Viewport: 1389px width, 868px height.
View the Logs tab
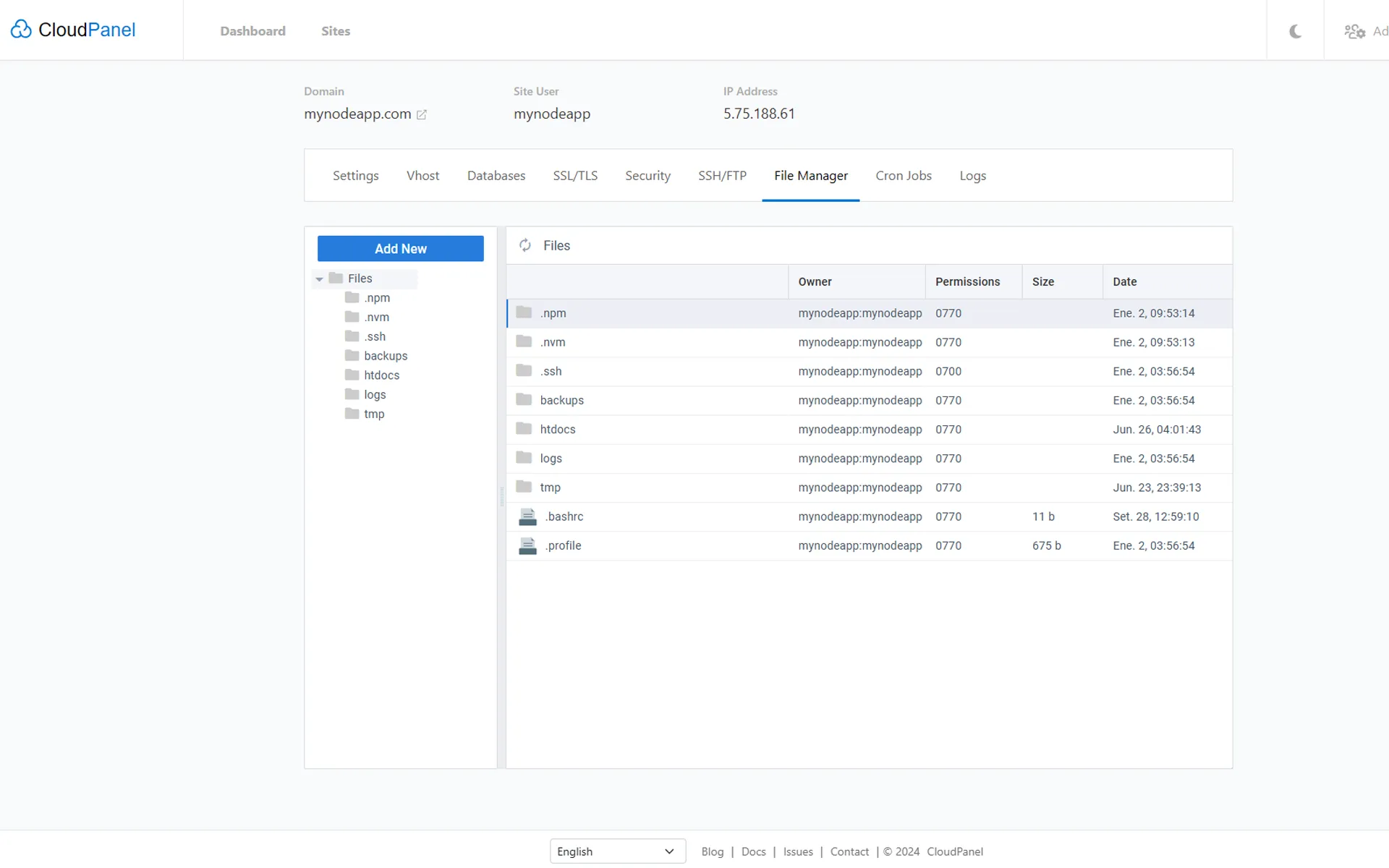[x=972, y=176]
